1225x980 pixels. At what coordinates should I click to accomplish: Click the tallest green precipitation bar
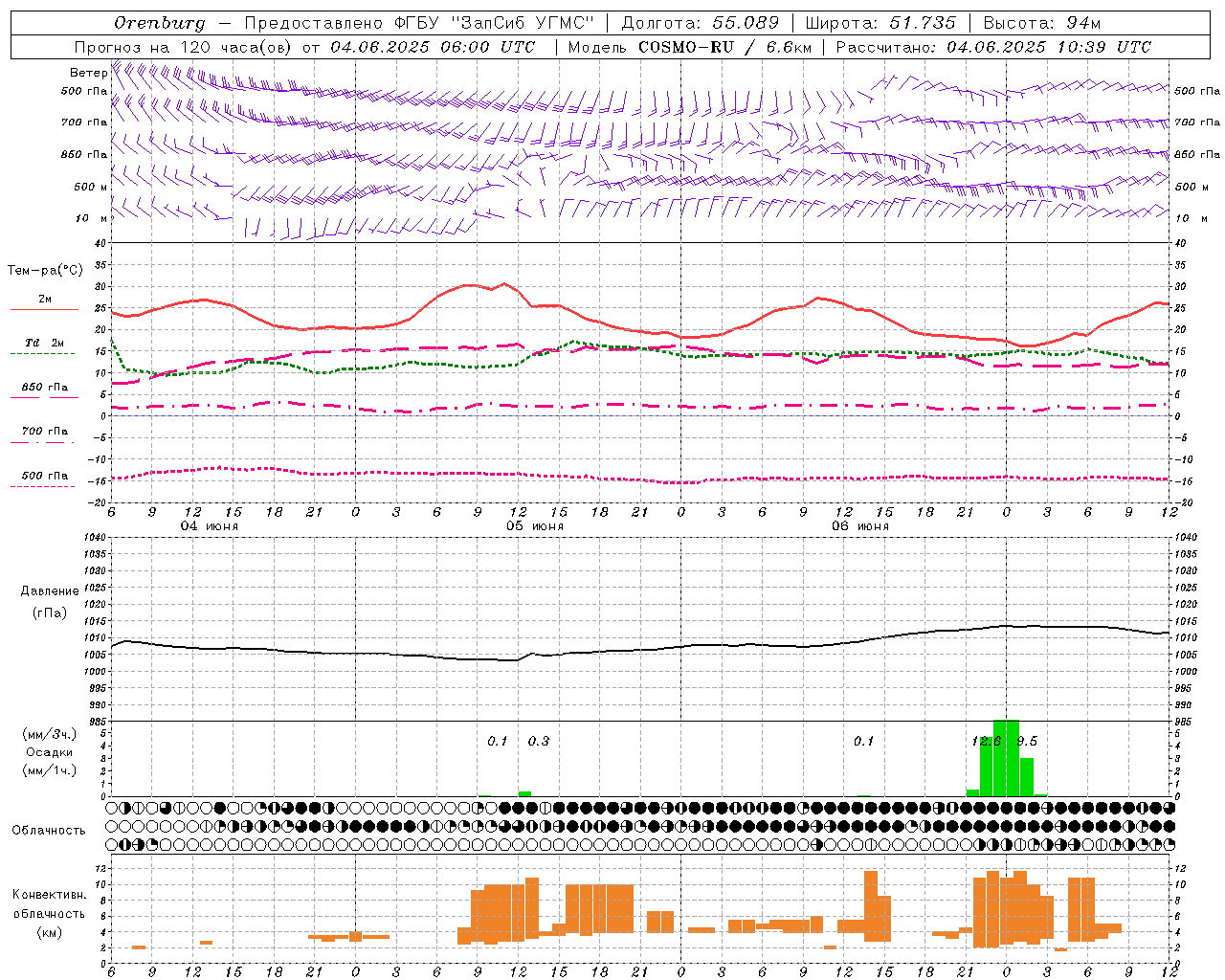(x=1007, y=758)
